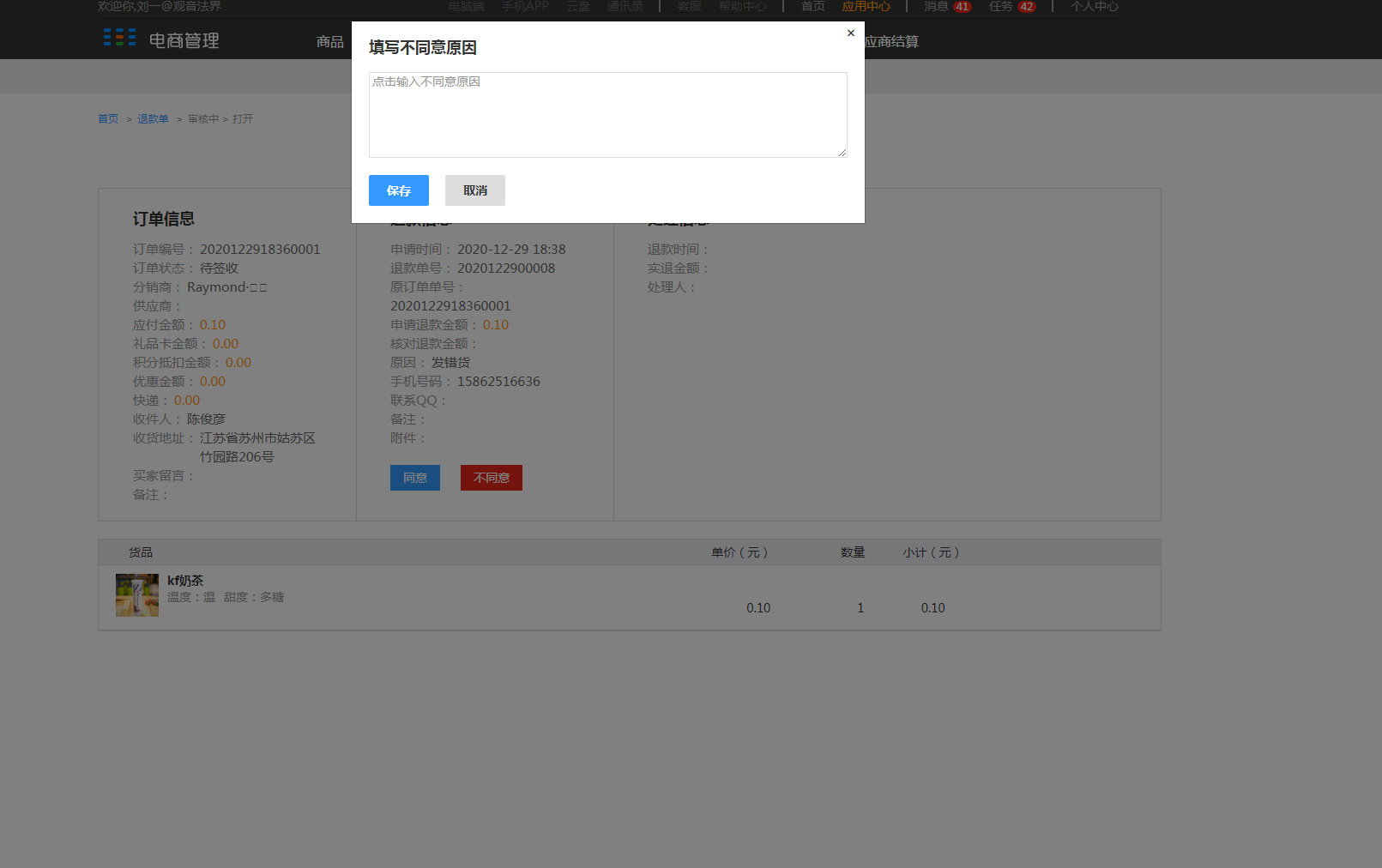
Task: Click the 数量 column header
Action: 853,552
